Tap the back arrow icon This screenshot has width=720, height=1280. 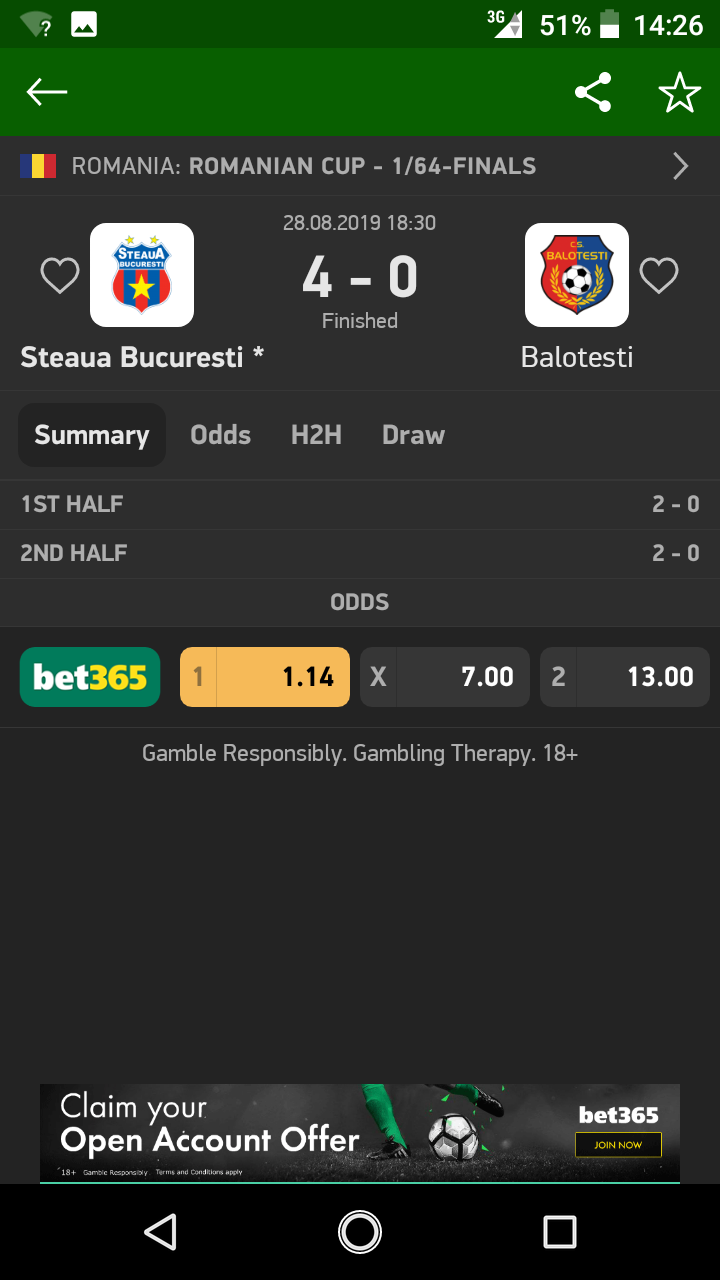47,93
